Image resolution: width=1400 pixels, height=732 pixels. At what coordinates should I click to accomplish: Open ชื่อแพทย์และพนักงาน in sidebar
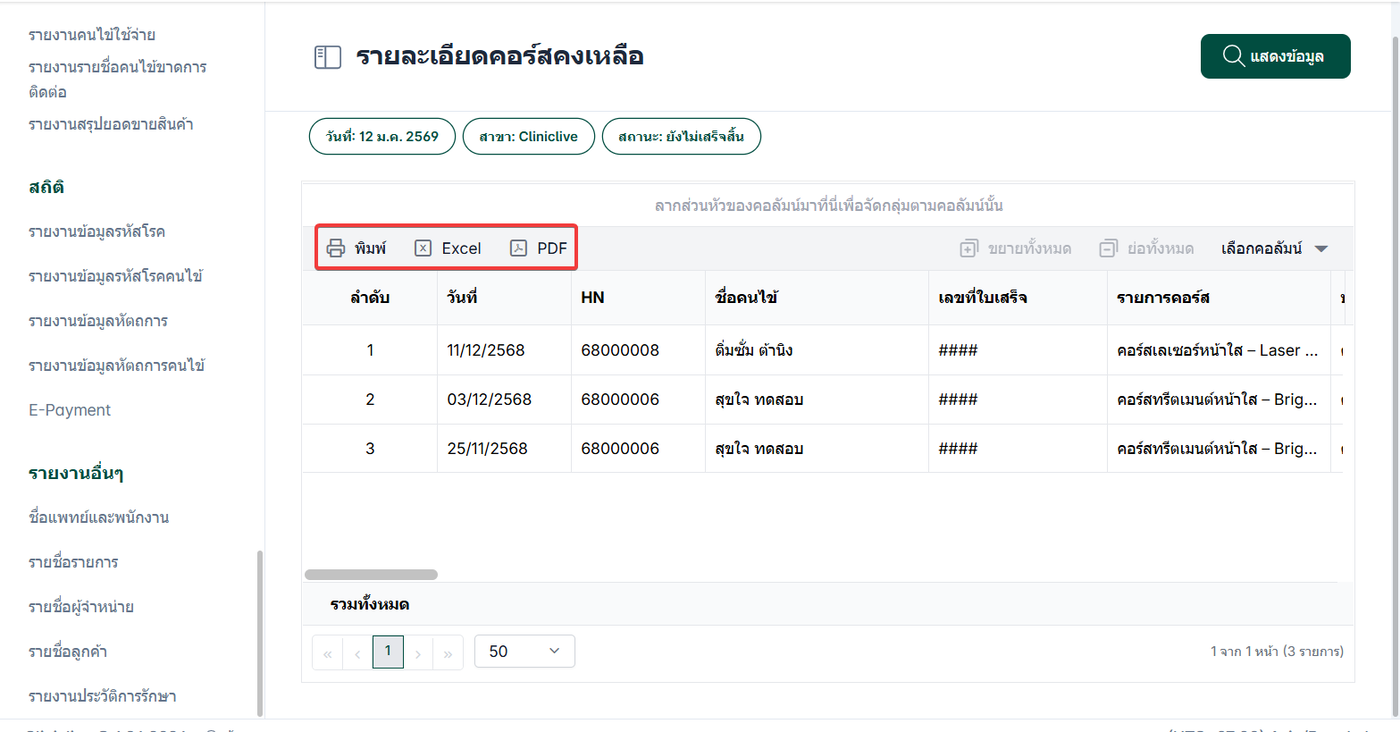(99, 517)
